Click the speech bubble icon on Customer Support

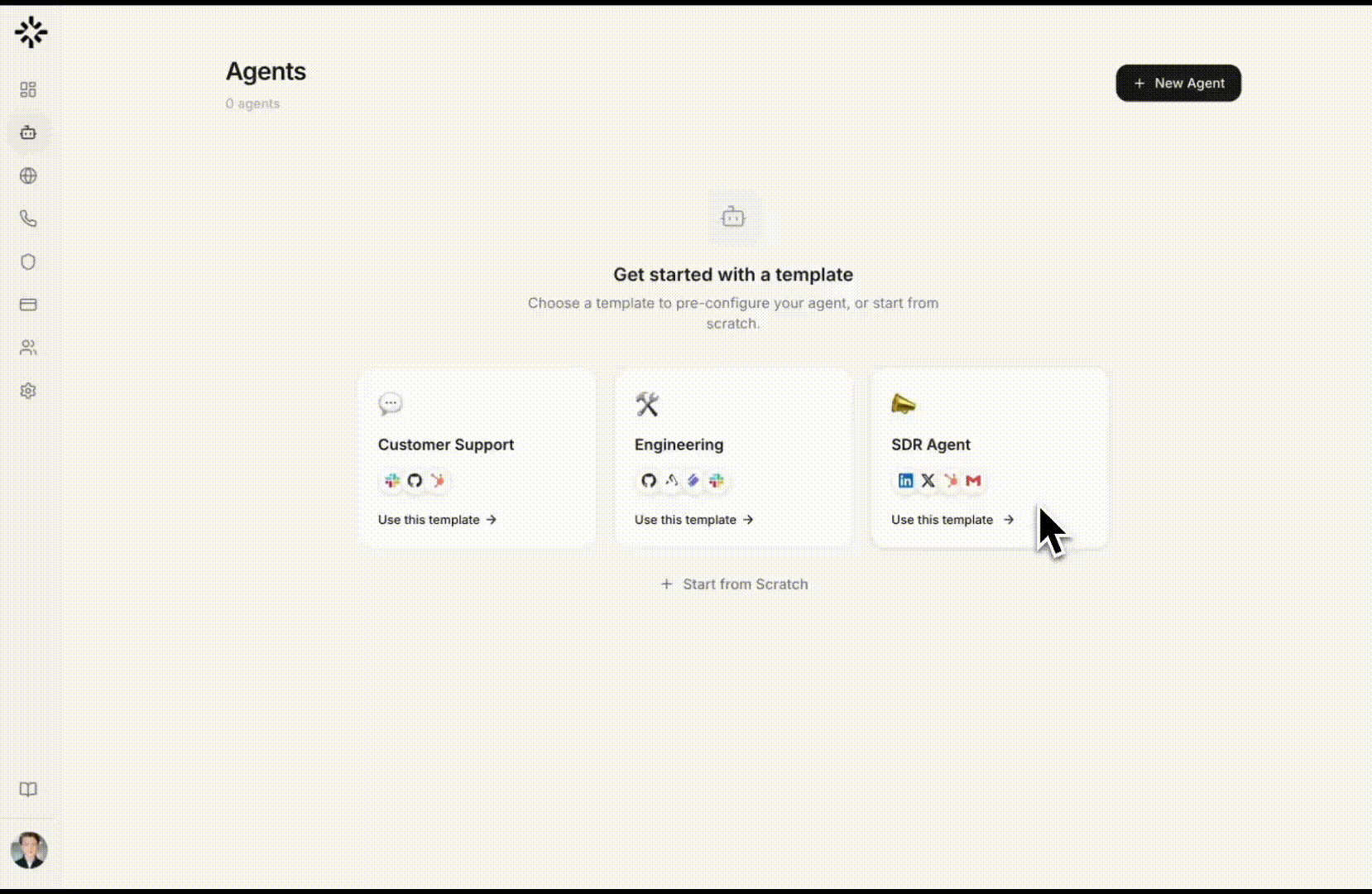pyautogui.click(x=391, y=404)
